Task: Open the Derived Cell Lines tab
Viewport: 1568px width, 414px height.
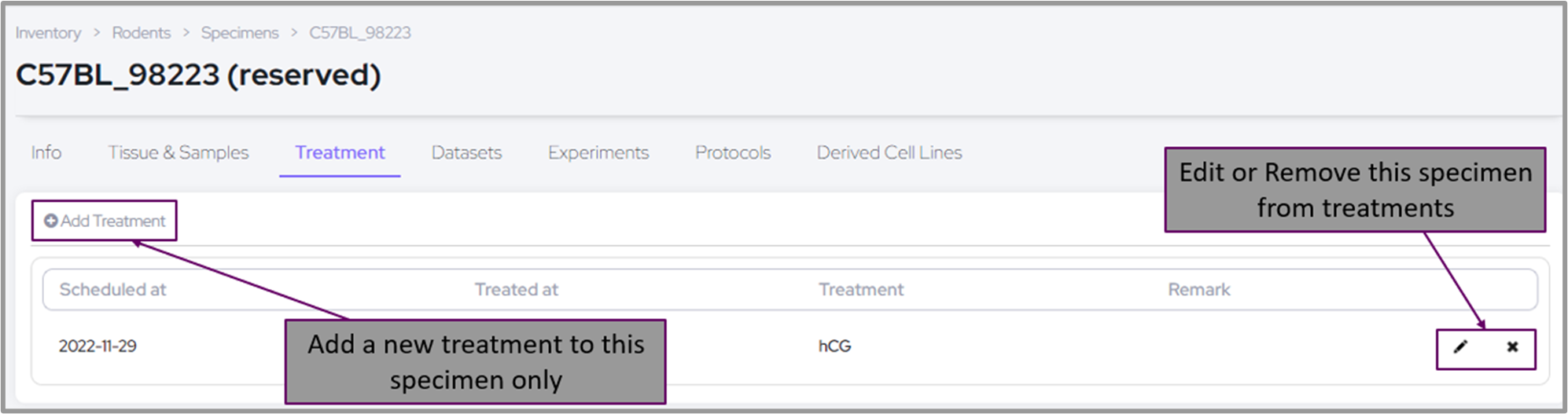Action: [889, 152]
